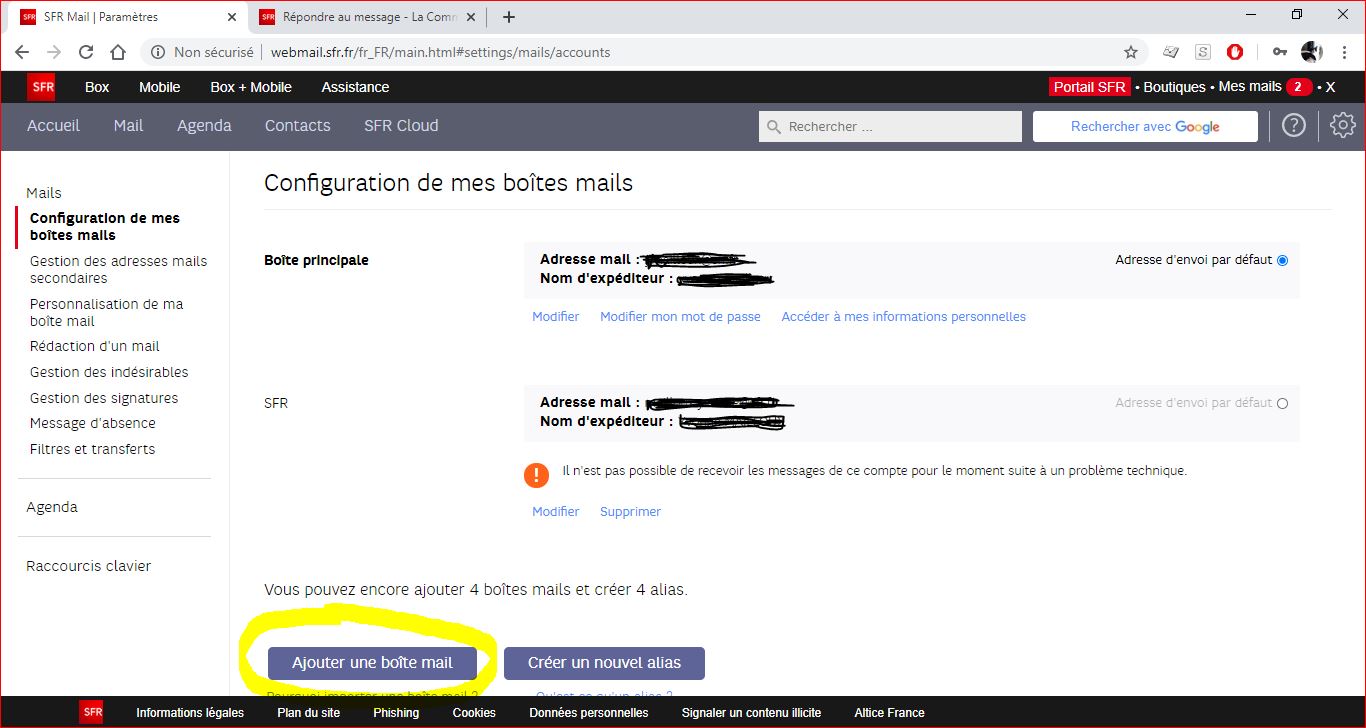
Task: Open SFR Cloud tab
Action: click(401, 126)
